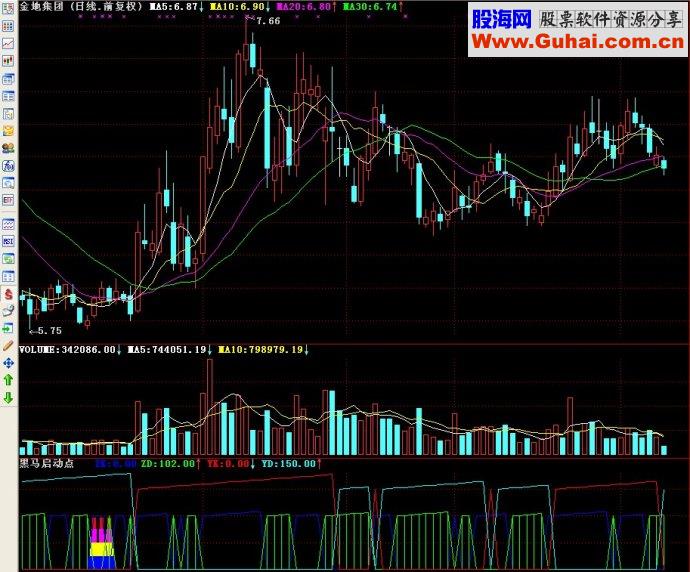Click the green down arrow icon
Screen dimensions: 690x572
tap(8, 398)
